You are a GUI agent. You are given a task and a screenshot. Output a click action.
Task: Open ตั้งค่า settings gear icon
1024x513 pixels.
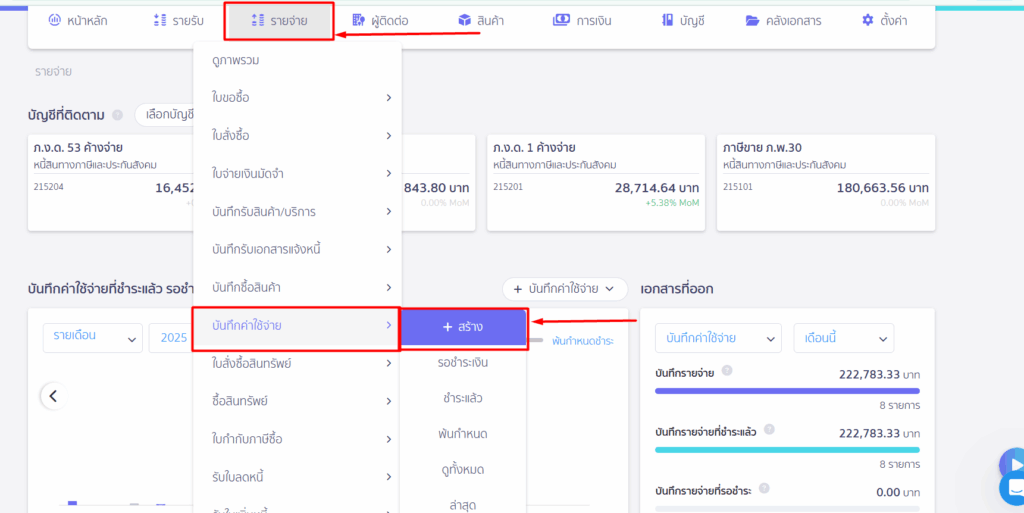pyautogui.click(x=867, y=20)
